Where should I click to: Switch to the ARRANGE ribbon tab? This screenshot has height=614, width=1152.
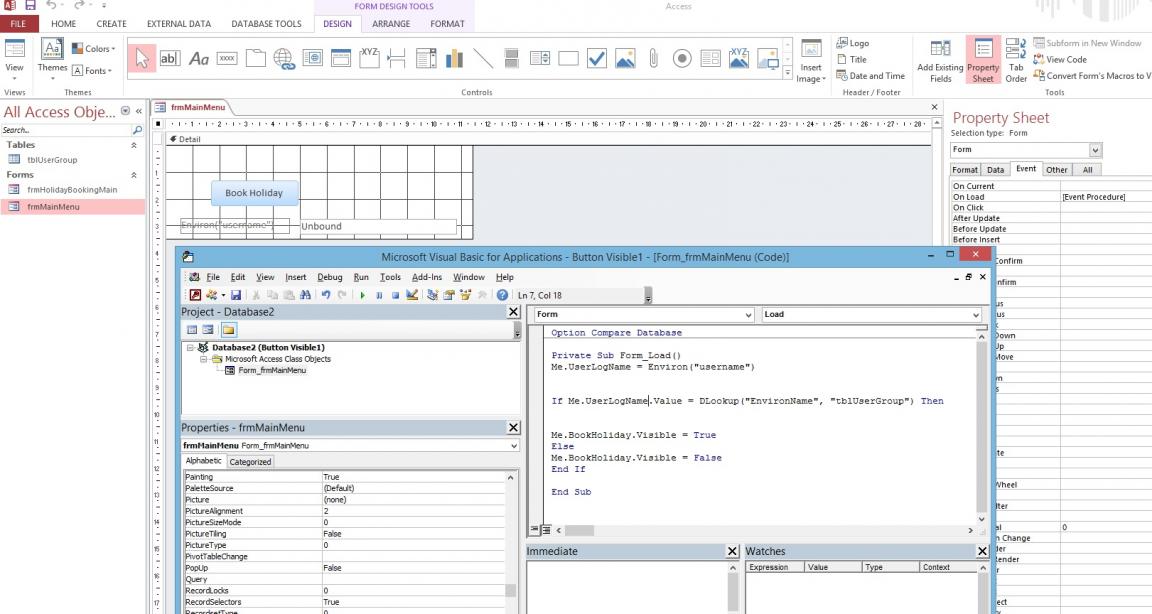pos(391,23)
